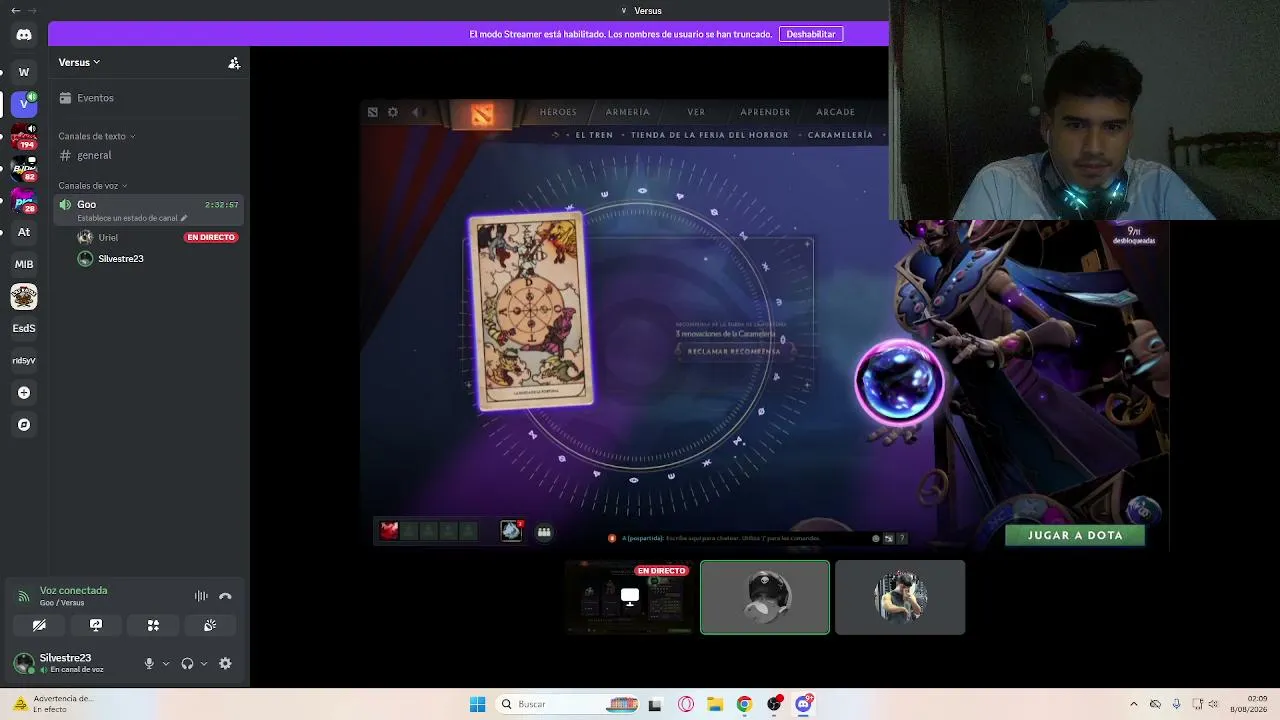Open the "rid5yV" server
1280x720 pixels.
click(x=24, y=360)
